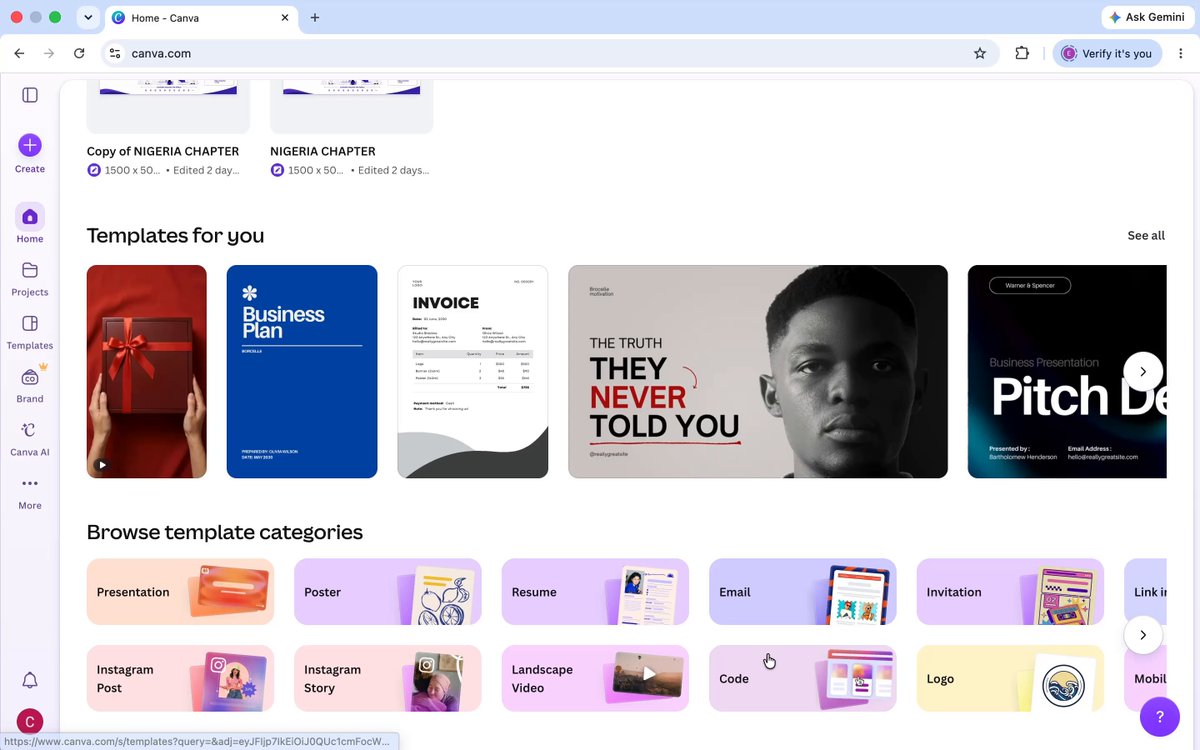Open The Truth They Never Told You template
1200x750 pixels.
(x=758, y=371)
